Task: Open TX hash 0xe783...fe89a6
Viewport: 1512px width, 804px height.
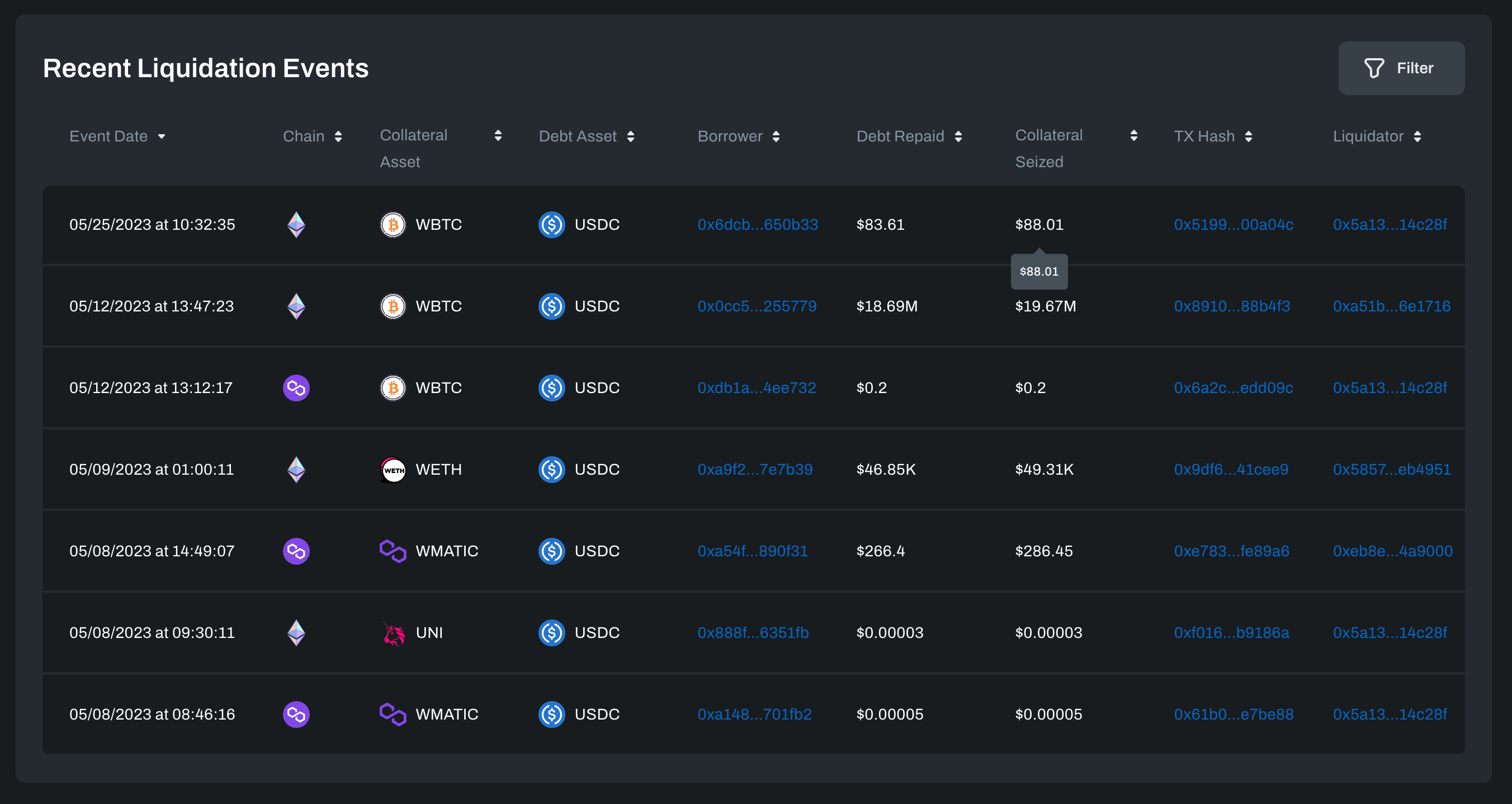Action: (x=1231, y=551)
